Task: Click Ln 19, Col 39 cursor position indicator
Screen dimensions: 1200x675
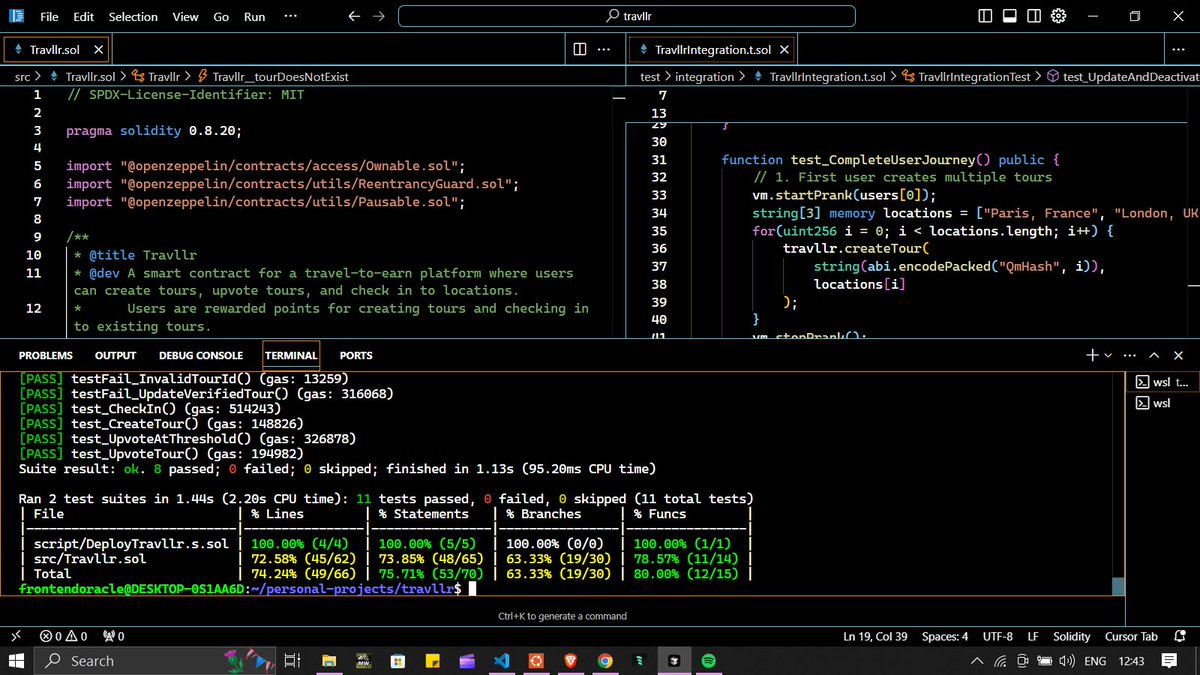Action: point(876,636)
